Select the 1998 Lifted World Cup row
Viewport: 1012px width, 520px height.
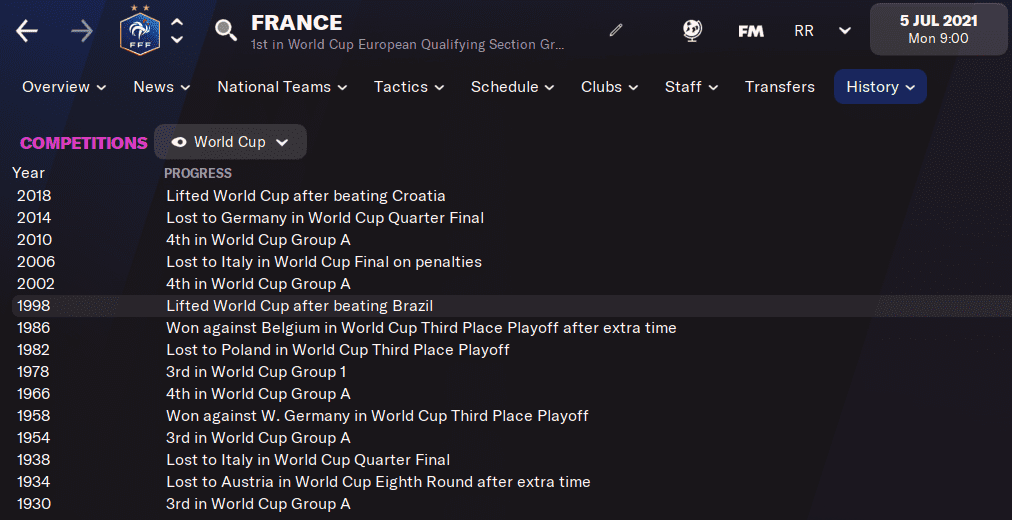click(300, 306)
